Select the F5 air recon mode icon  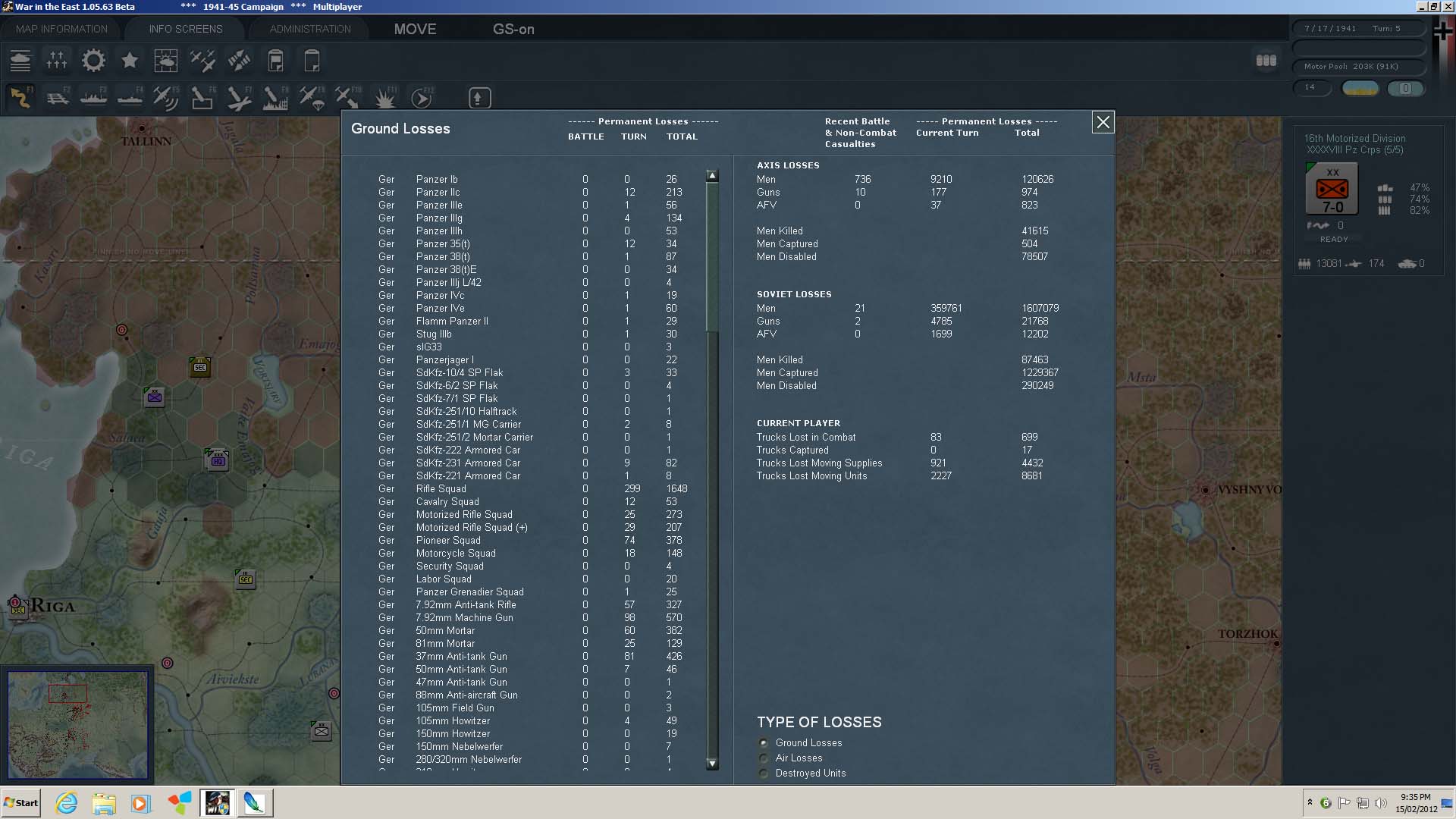[166, 98]
